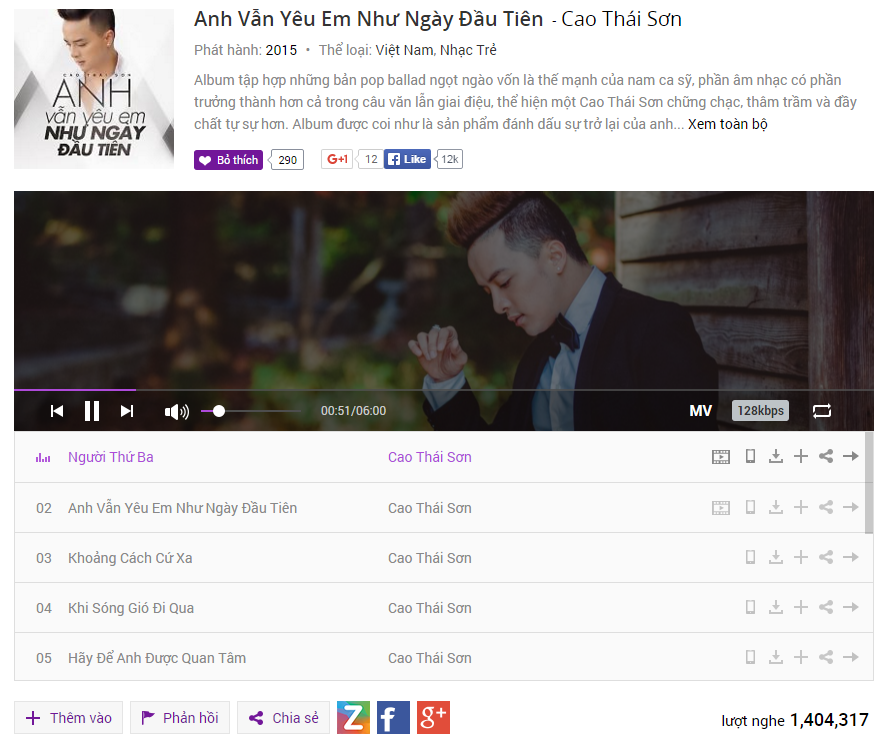Share the song Người Thứ Ba
This screenshot has height=737, width=895.
[826, 456]
